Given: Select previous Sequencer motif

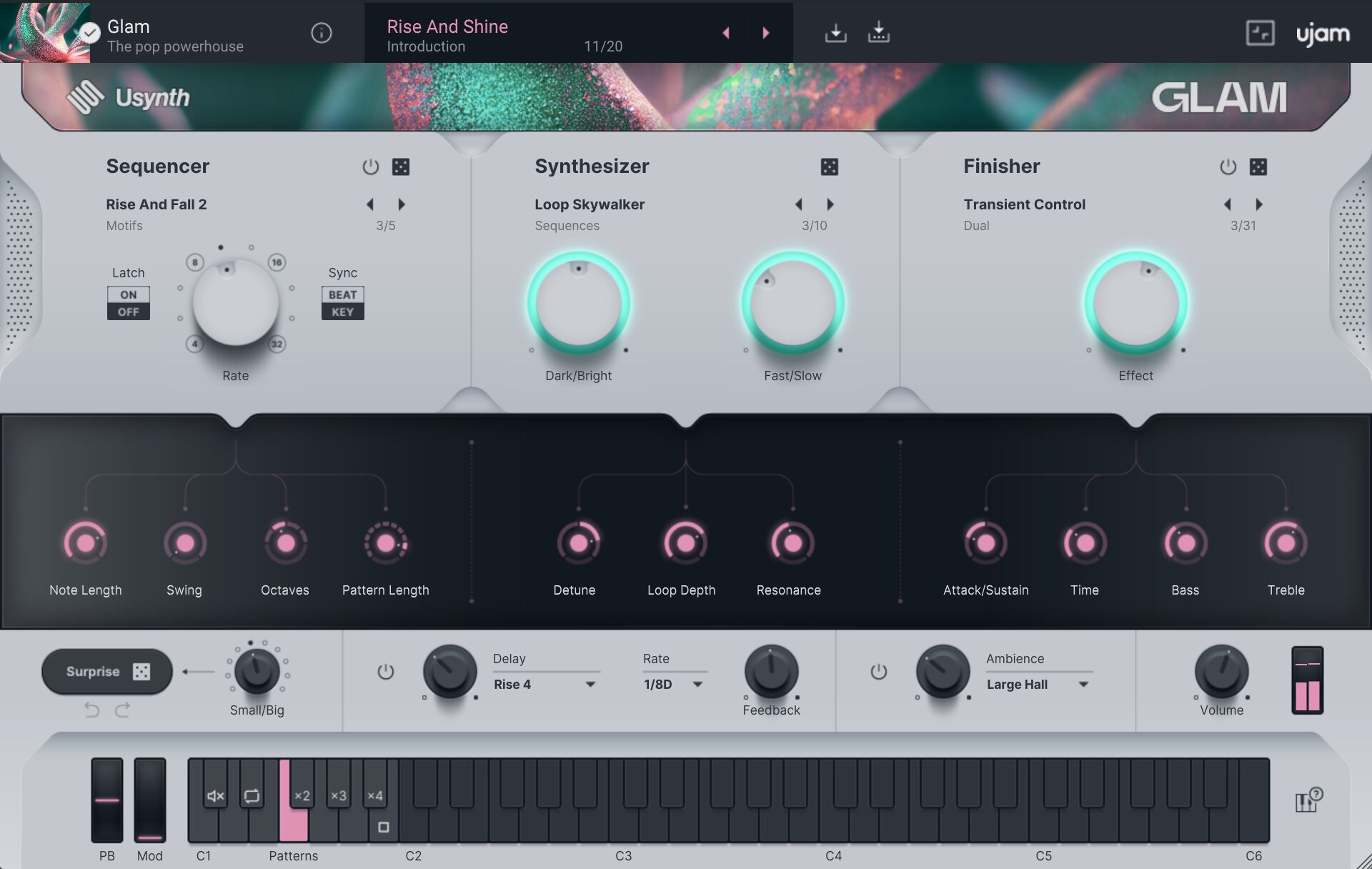Looking at the screenshot, I should (370, 204).
